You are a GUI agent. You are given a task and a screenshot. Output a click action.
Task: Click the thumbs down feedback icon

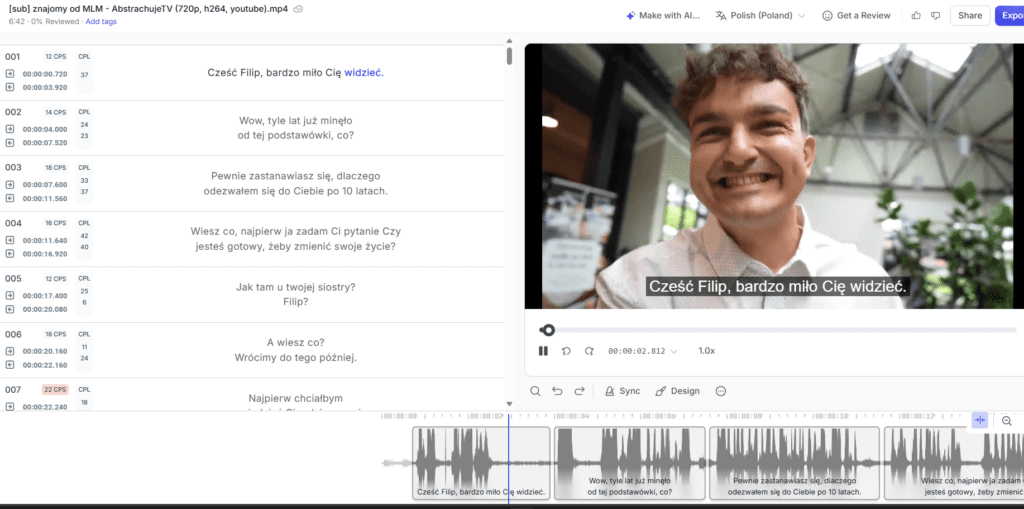pyautogui.click(x=936, y=16)
